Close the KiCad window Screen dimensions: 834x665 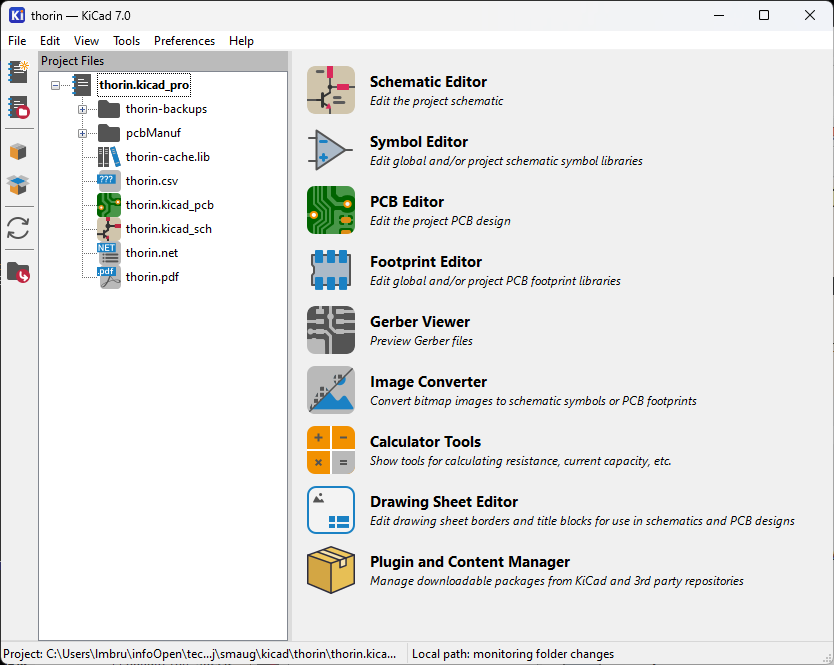[x=810, y=15]
